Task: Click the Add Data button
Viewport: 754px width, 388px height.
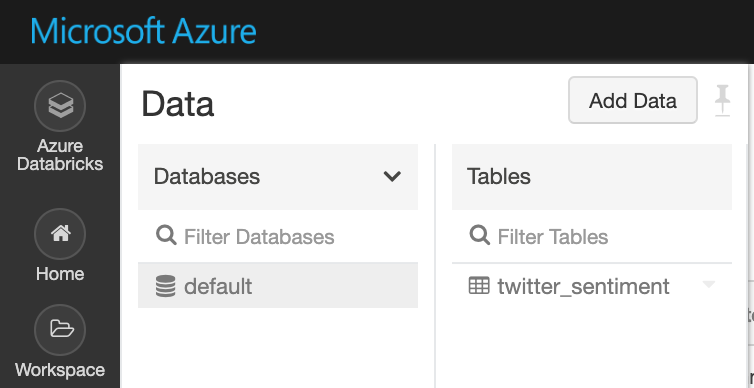Action: (633, 100)
